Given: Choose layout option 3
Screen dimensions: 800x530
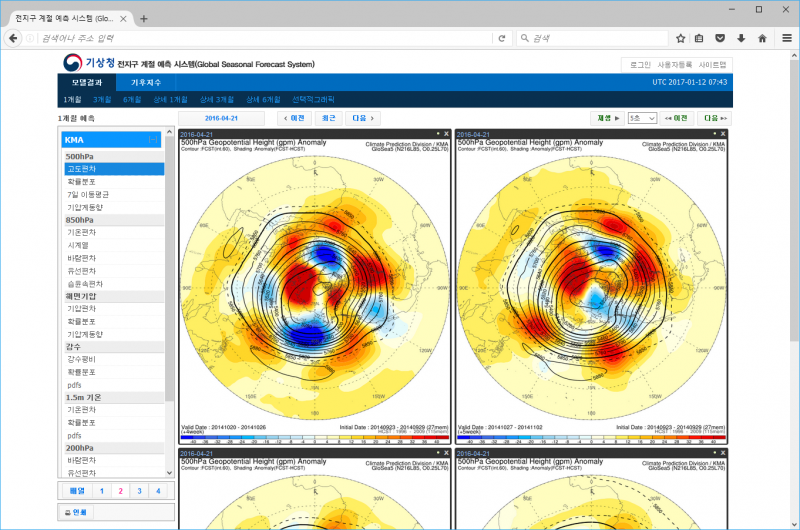Looking at the screenshot, I should coord(139,491).
